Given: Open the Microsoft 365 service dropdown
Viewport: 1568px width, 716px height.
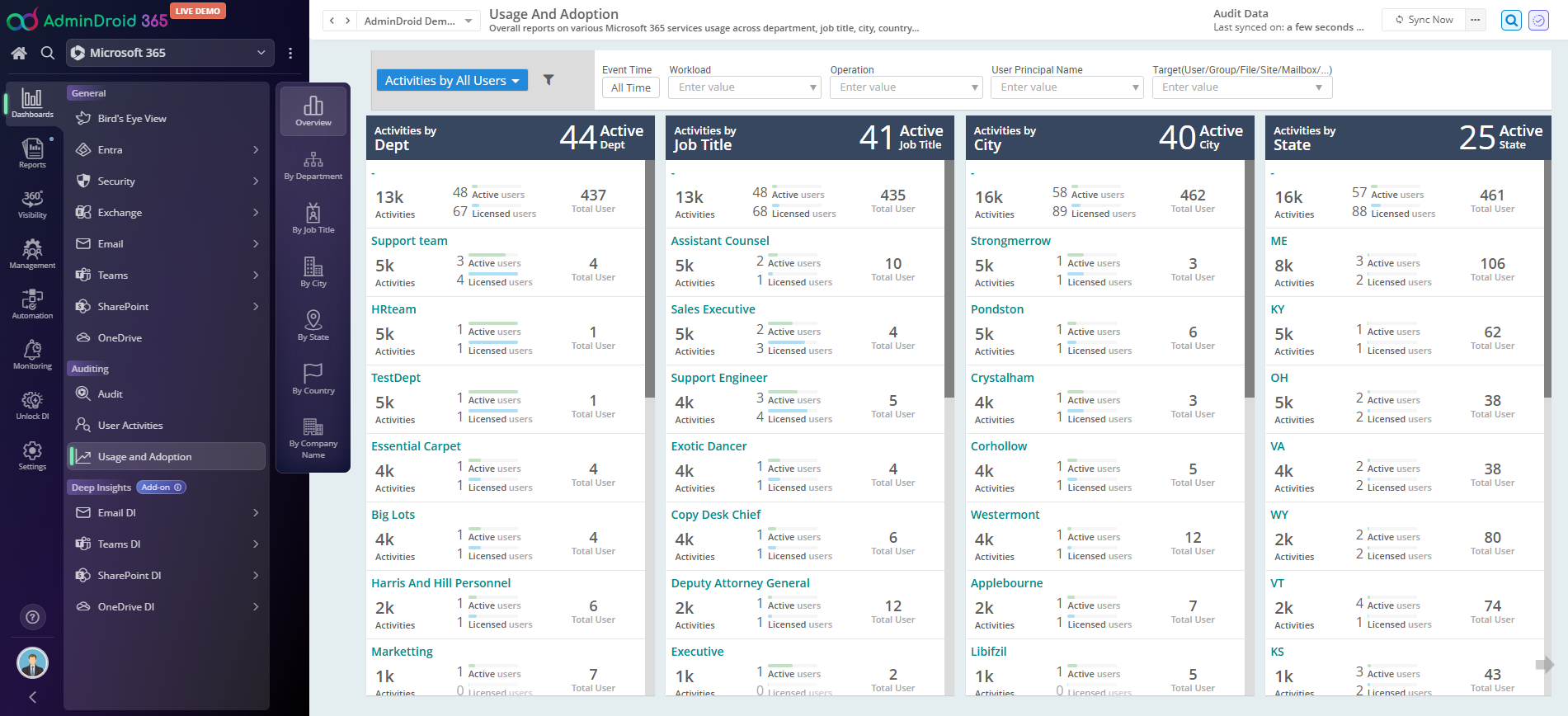Looking at the screenshot, I should (x=171, y=53).
